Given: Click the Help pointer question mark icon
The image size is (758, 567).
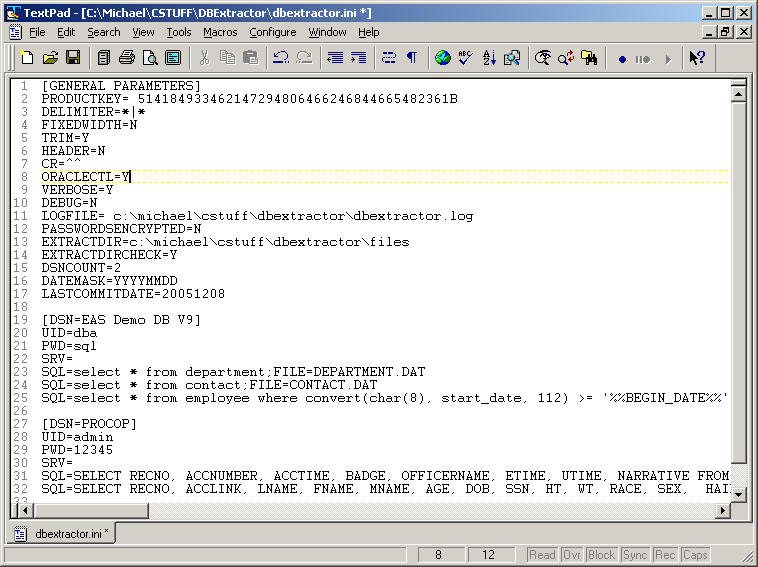Looking at the screenshot, I should point(697,58).
